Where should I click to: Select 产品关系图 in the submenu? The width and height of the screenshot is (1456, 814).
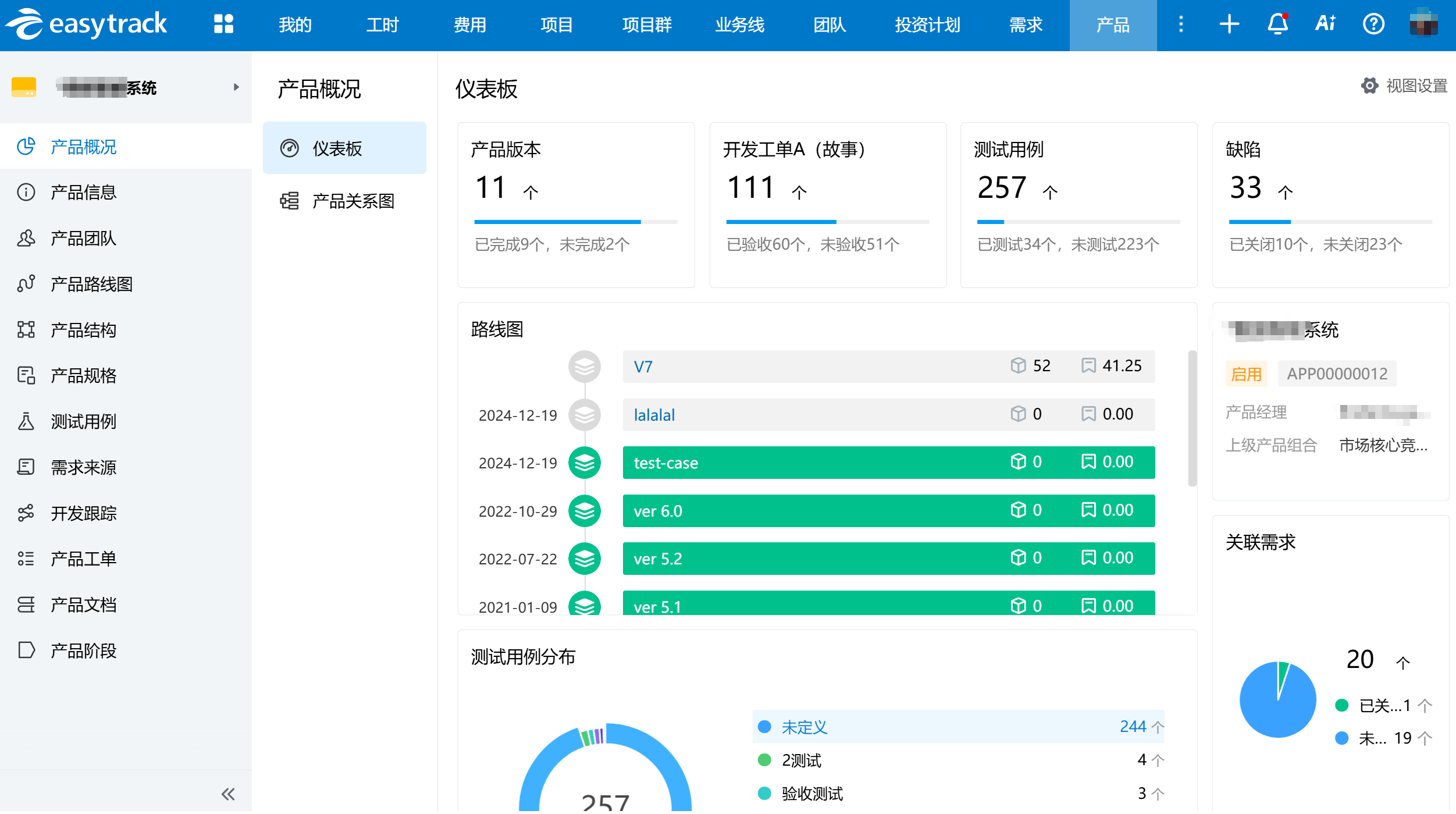click(353, 201)
